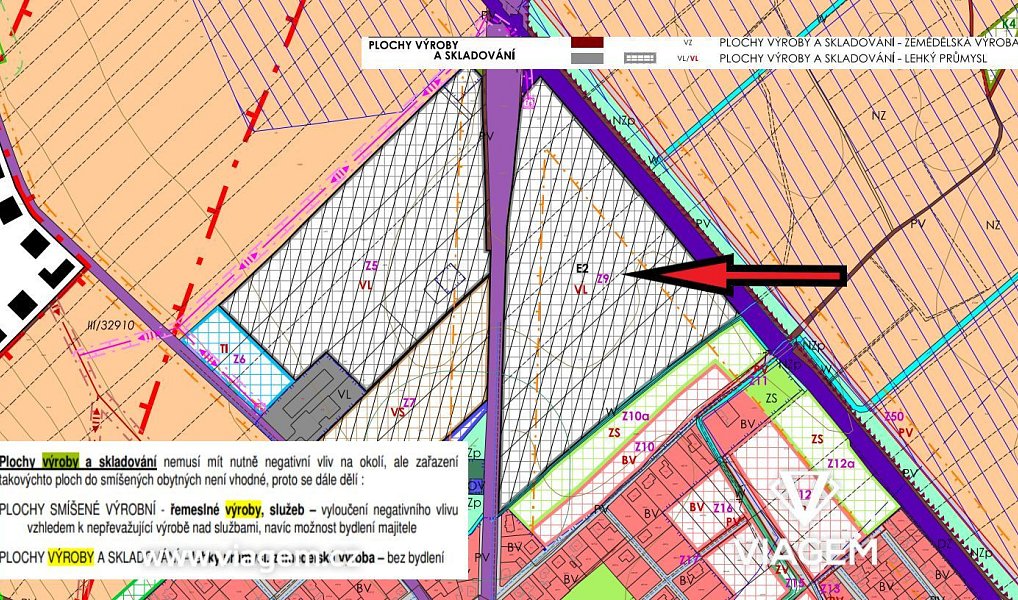Click the hatched grid legend swatch
1018x600 pixels.
[x=640, y=58]
